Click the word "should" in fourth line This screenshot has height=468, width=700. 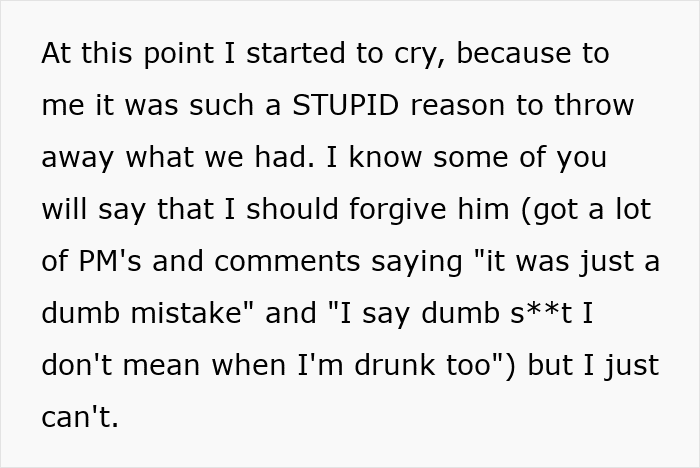(x=292, y=209)
